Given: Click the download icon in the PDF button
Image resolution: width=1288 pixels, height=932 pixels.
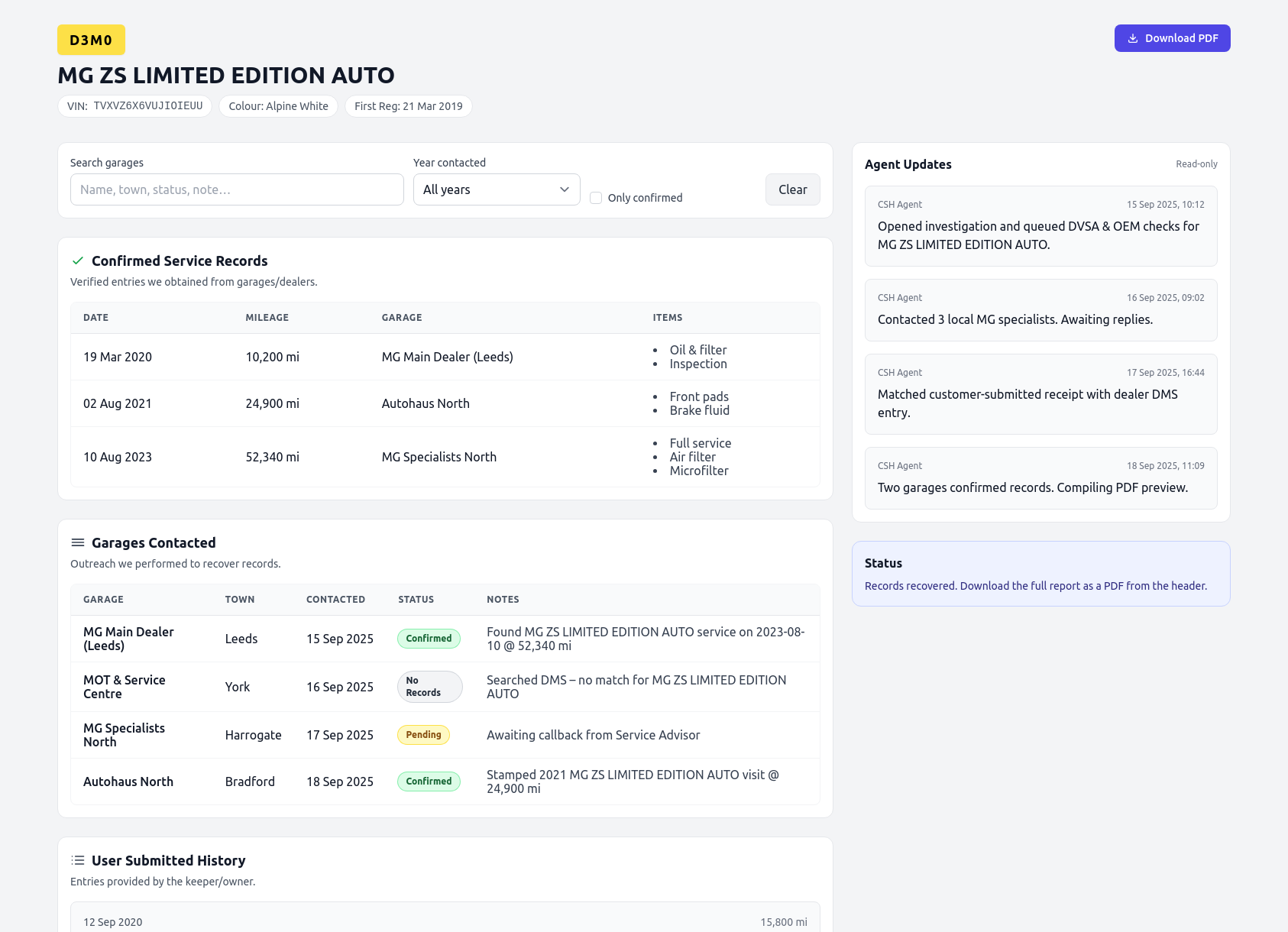Looking at the screenshot, I should [1133, 38].
